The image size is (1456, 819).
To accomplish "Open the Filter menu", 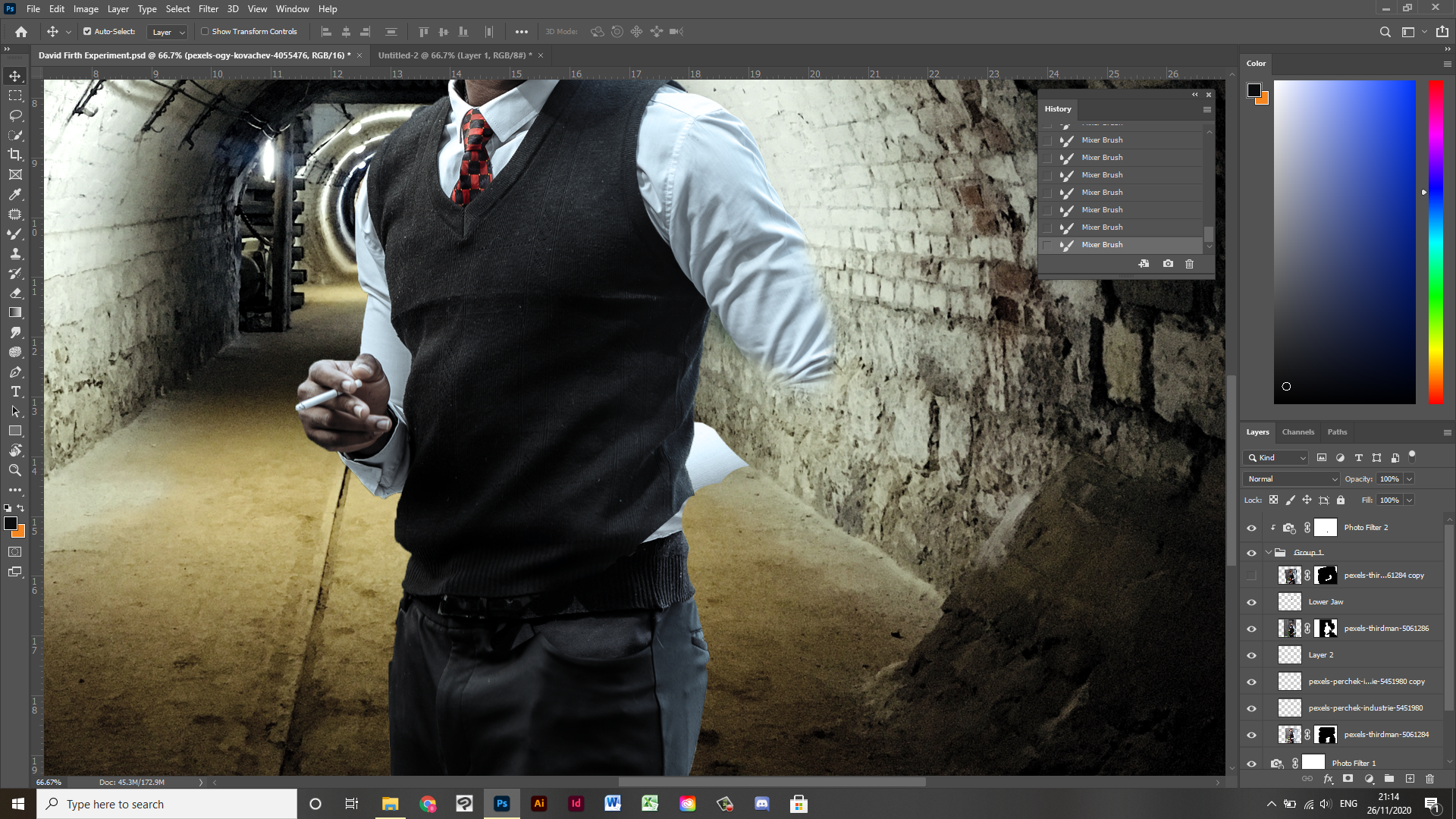I will [x=208, y=9].
